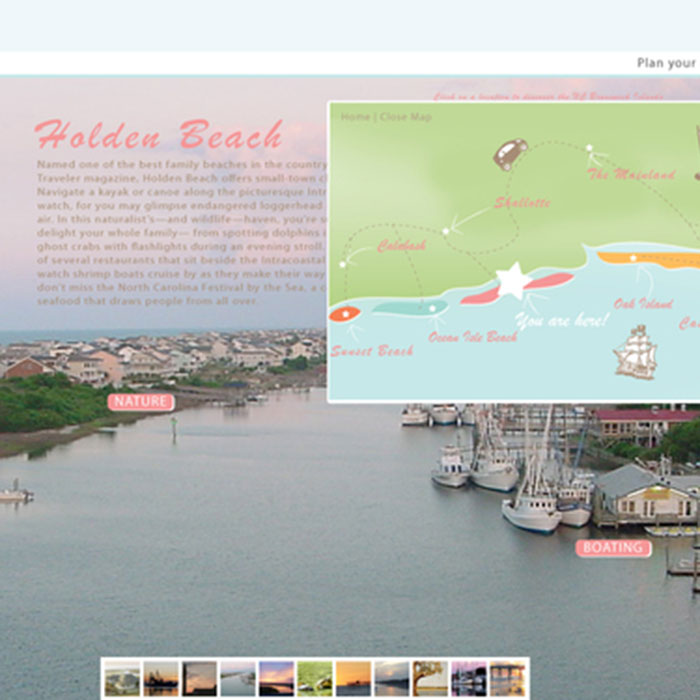
Task: Click the white dot marker below Shallotte
Action: pos(445,231)
